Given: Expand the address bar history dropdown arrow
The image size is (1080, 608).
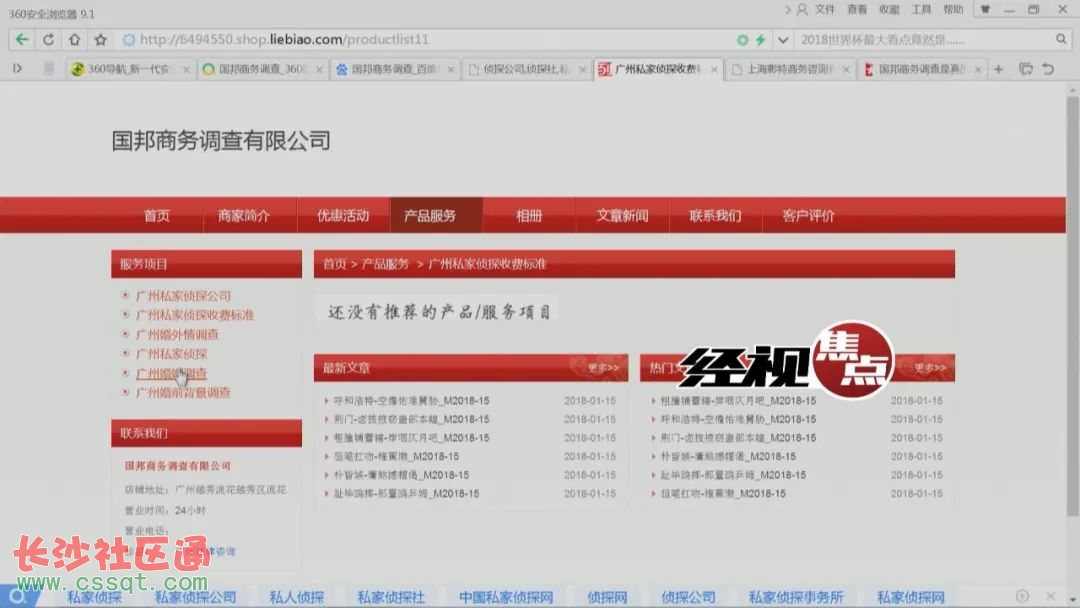Looking at the screenshot, I should [782, 40].
